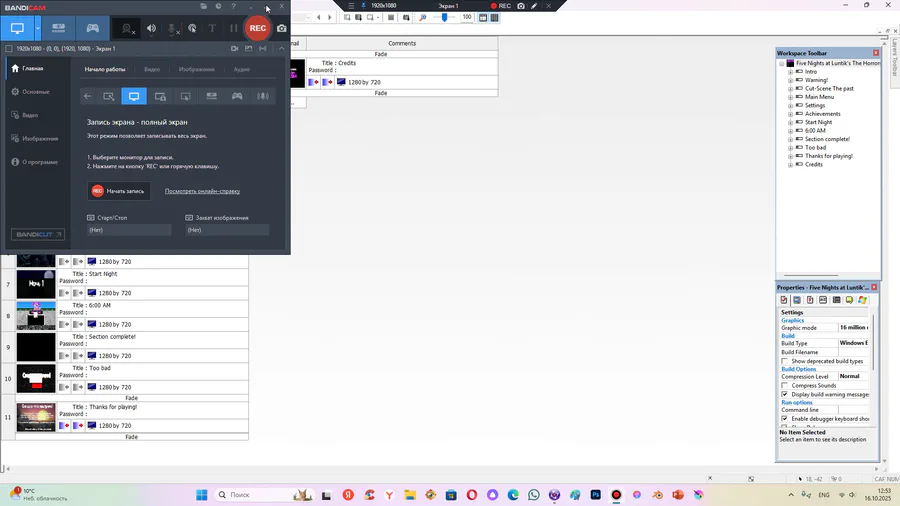Expand Main Menu frame tree node

click(790, 98)
